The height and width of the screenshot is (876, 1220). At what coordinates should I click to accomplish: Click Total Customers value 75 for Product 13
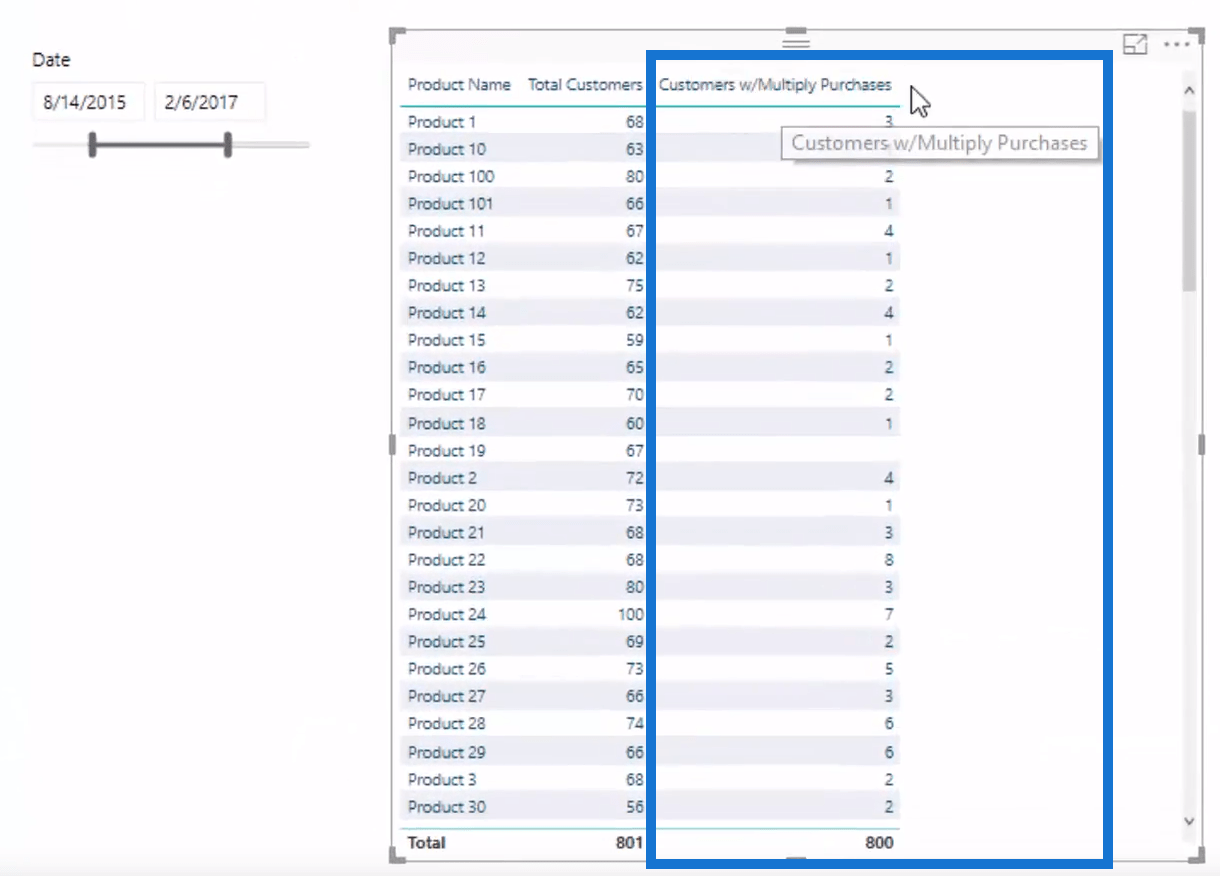click(635, 286)
